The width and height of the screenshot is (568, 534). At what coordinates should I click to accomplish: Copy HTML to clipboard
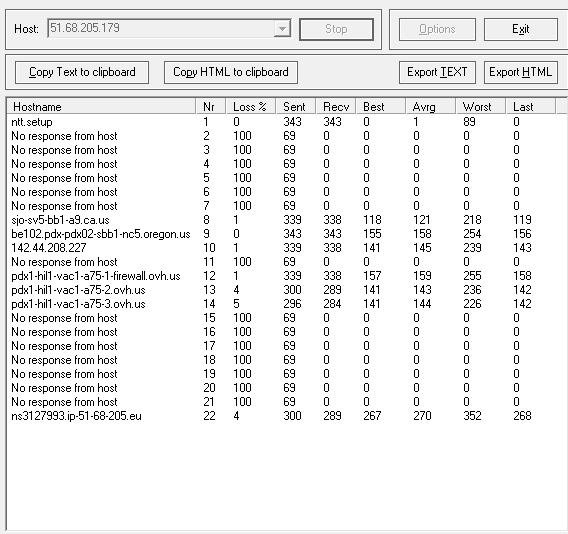coord(231,72)
